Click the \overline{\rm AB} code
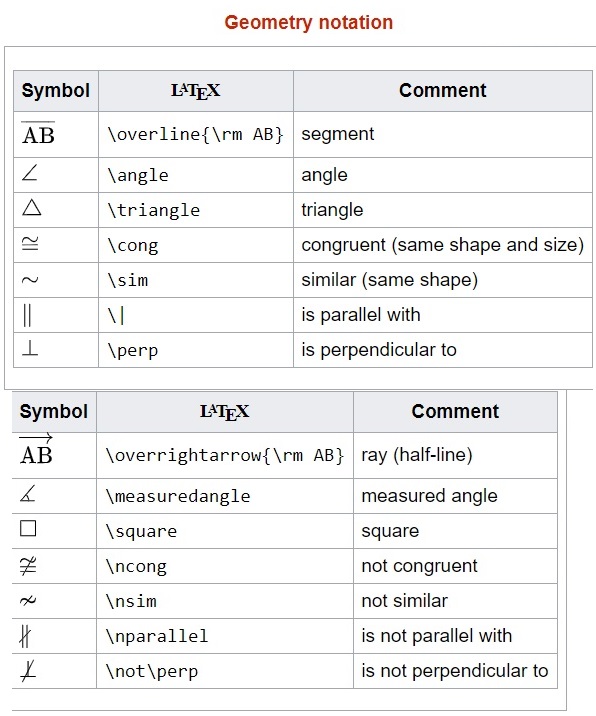Viewport: 596px width, 716px height. [195, 134]
